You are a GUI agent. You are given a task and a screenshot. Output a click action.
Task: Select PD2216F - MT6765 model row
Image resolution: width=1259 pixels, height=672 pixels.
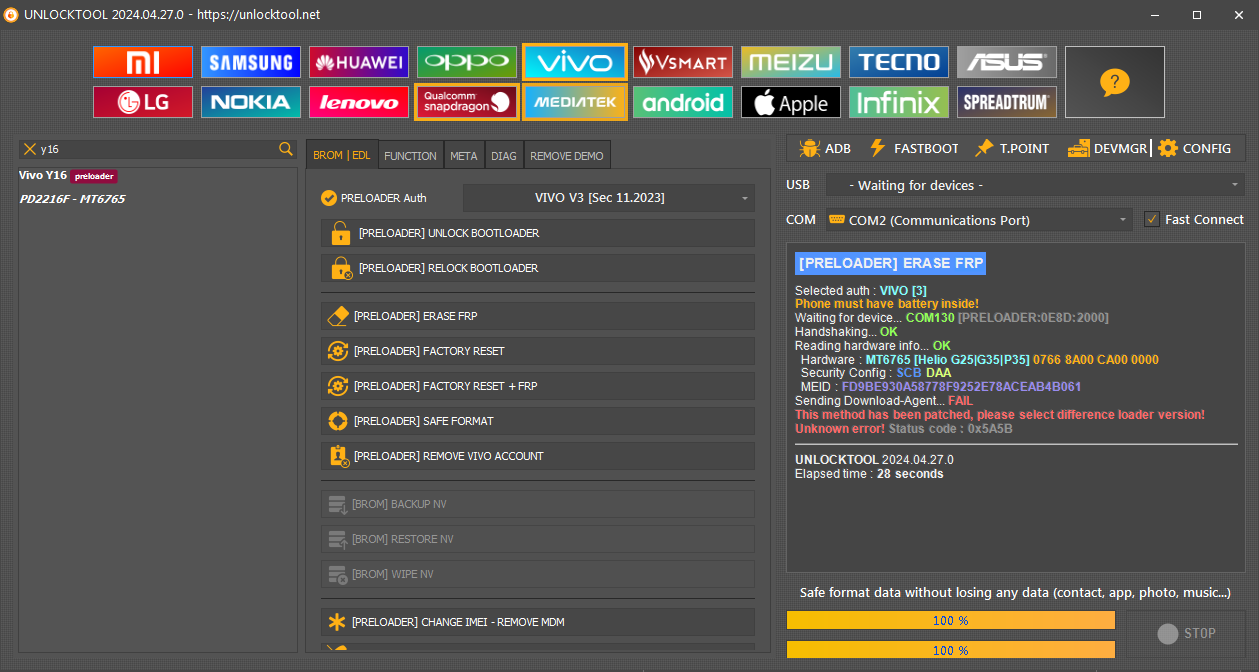tap(72, 199)
